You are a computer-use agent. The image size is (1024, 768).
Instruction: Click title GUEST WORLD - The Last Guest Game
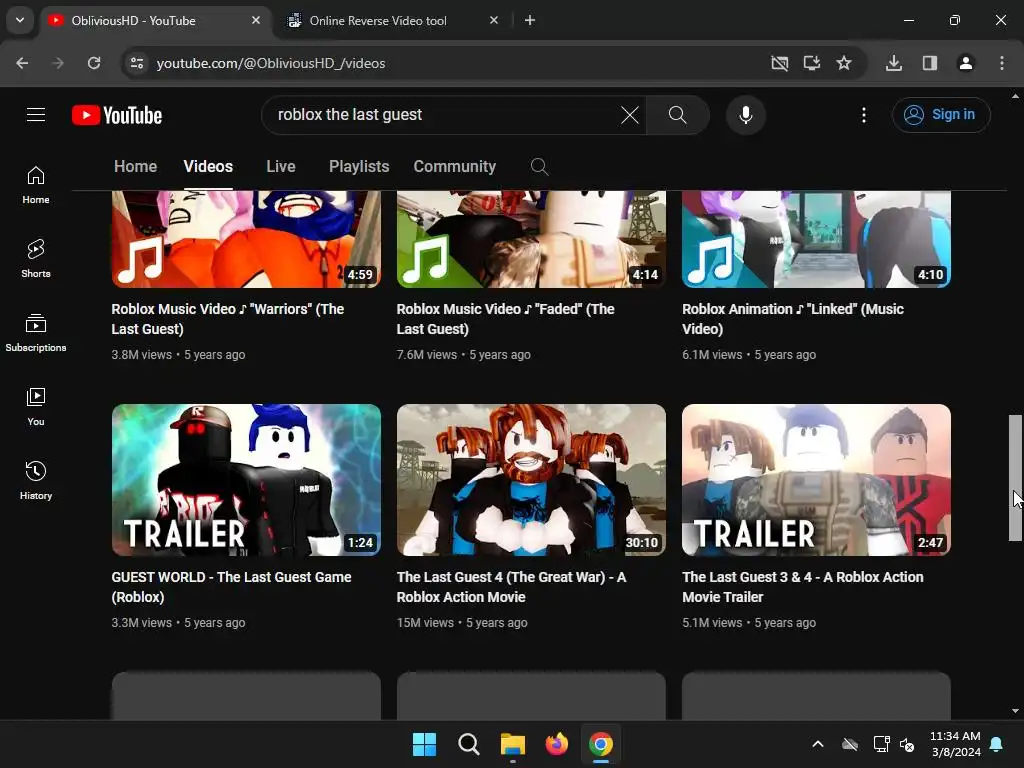coord(231,586)
